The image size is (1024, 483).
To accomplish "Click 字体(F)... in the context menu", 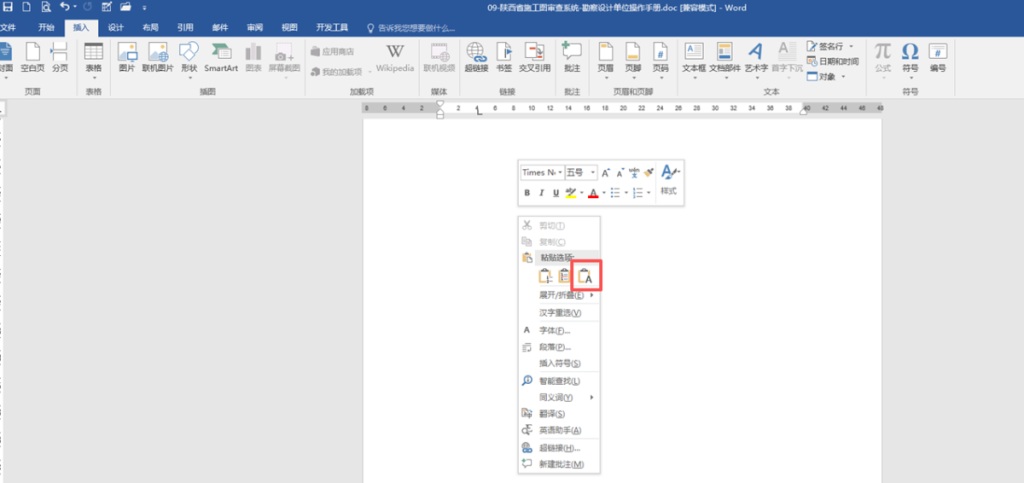I will pos(555,330).
